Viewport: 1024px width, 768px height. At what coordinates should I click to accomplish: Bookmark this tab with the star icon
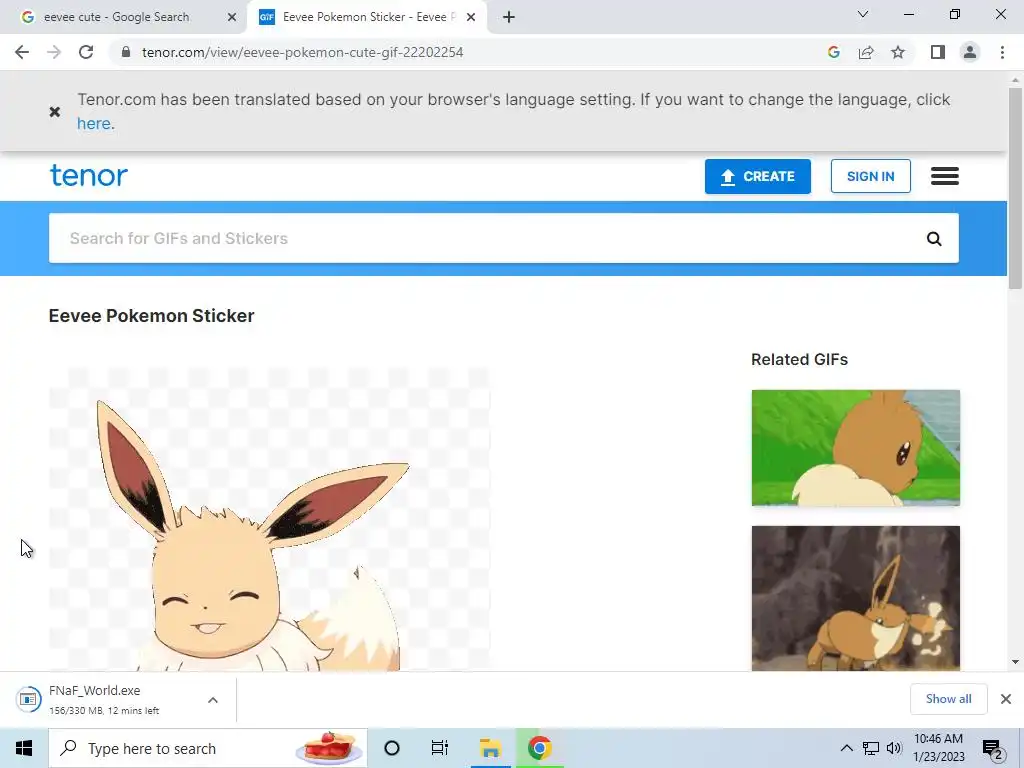[x=898, y=52]
